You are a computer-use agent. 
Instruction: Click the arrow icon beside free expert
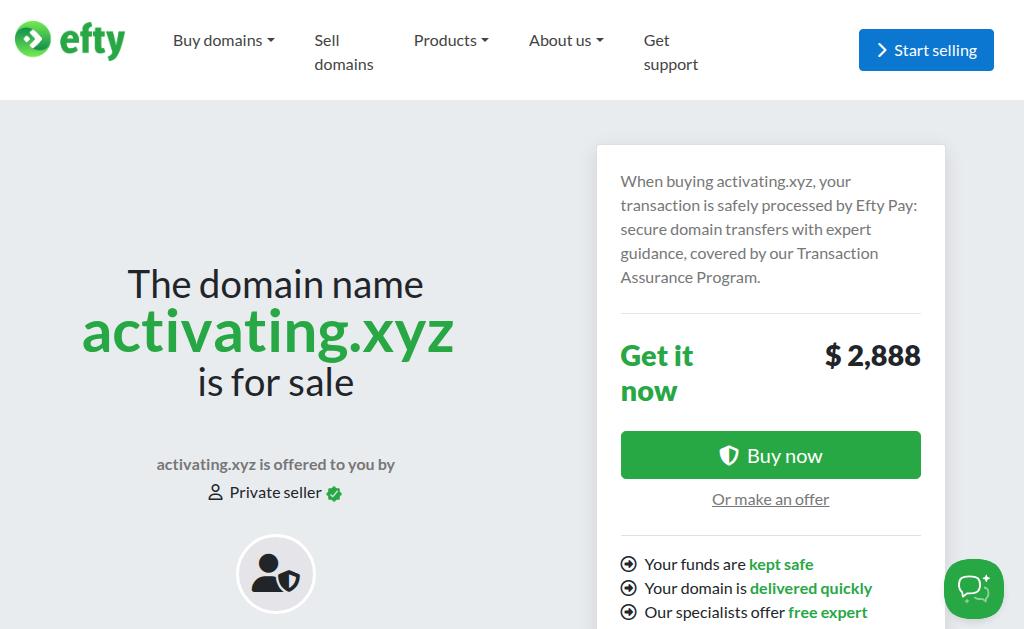coord(628,612)
